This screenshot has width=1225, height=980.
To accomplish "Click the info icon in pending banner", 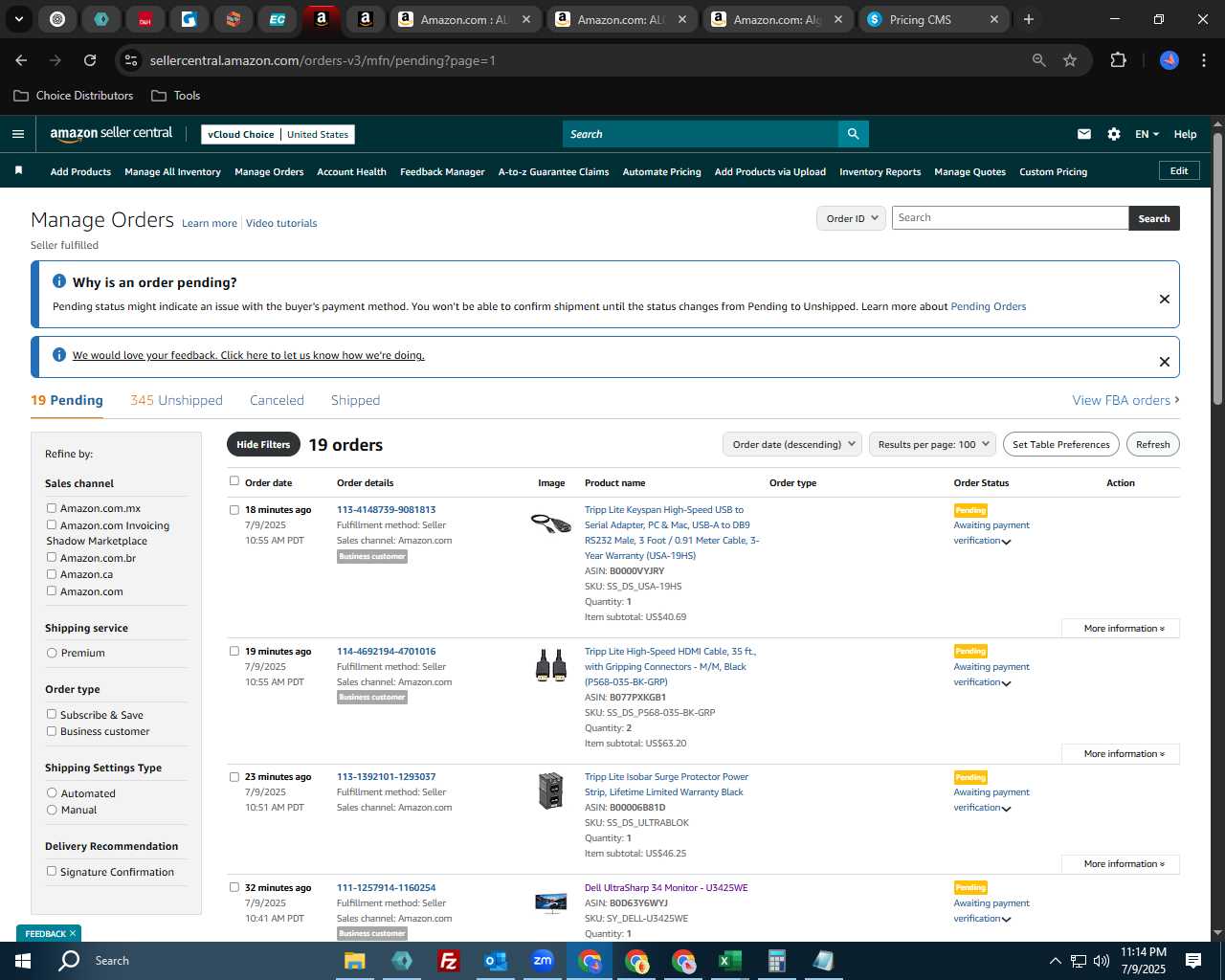I will (59, 281).
